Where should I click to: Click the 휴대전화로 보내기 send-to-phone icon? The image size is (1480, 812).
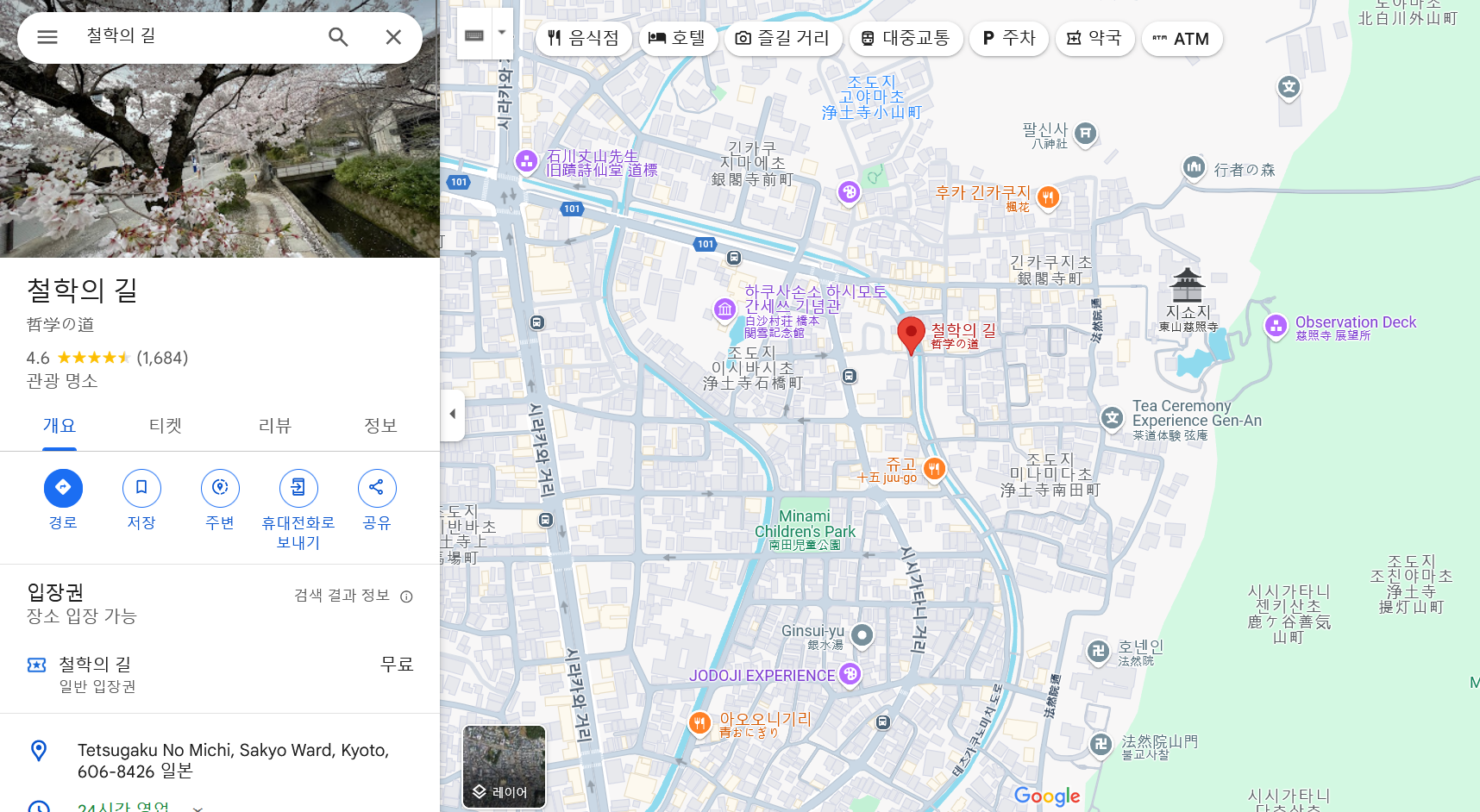298,488
